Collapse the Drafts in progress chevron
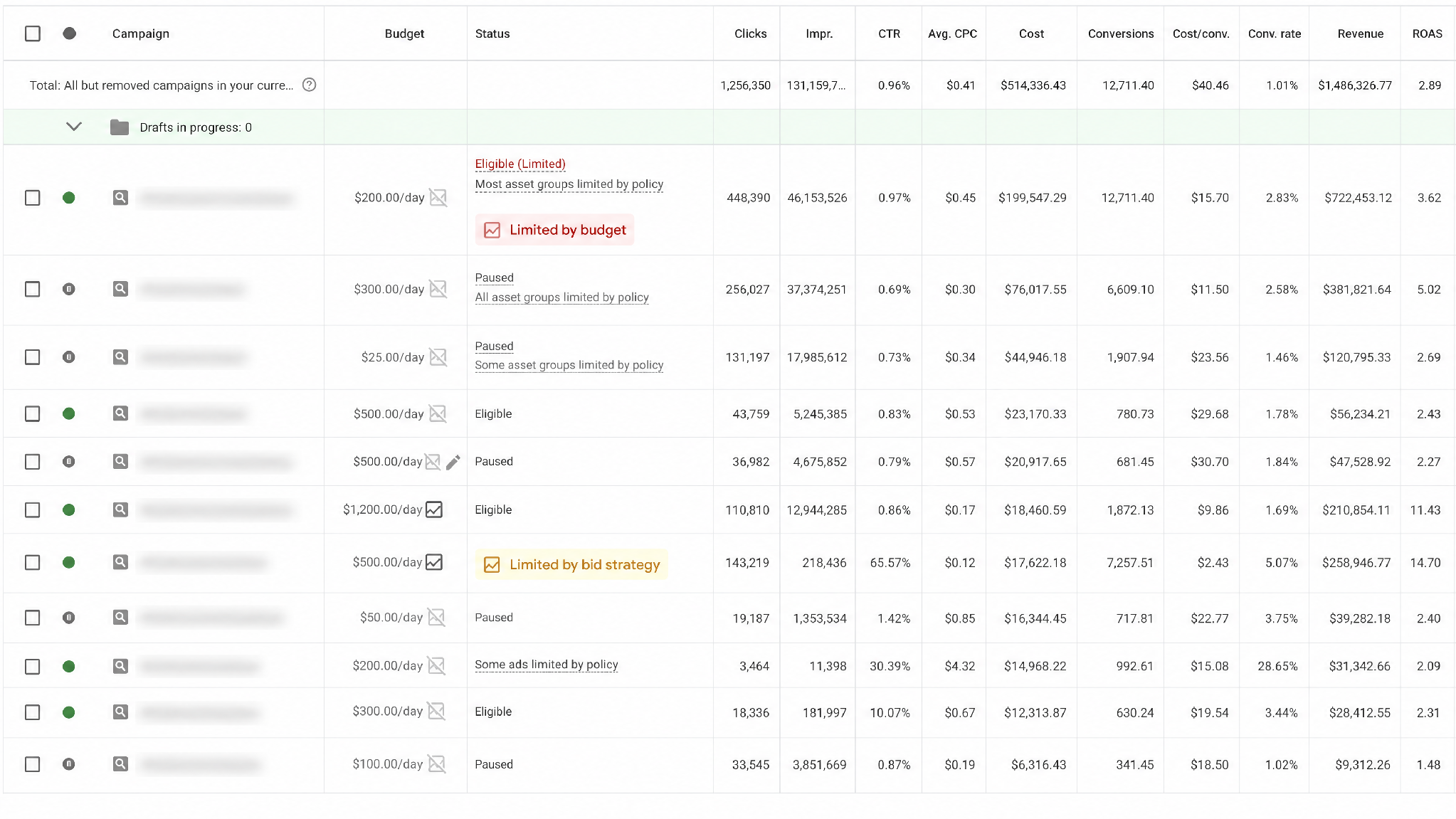1456x819 pixels. 74,127
